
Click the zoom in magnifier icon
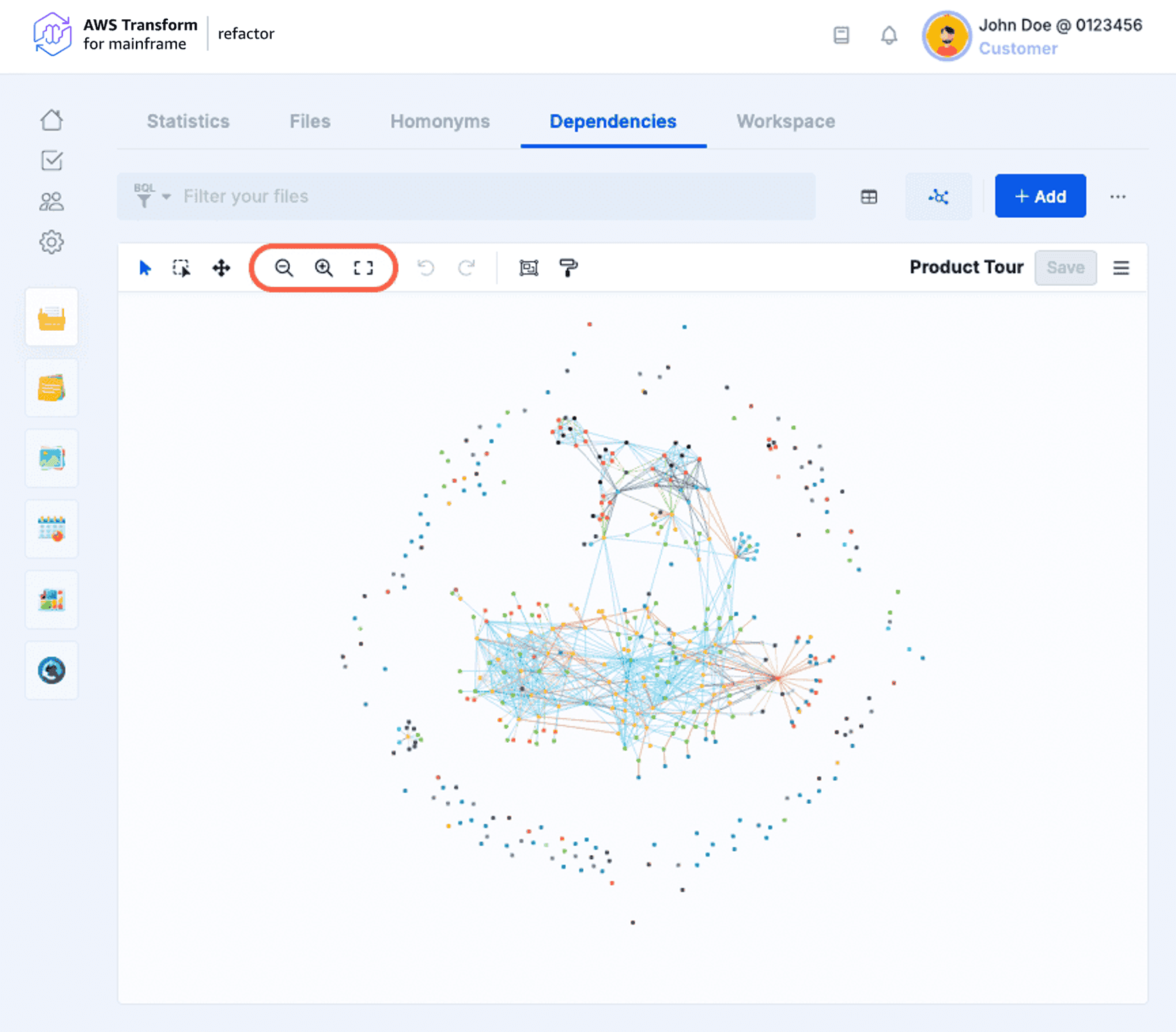324,268
